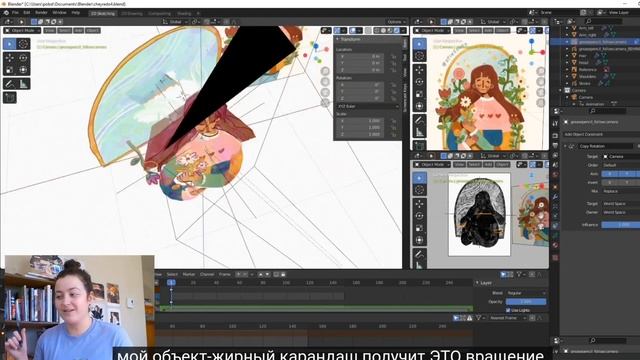Activate the Rotate tool in main viewport

tap(23, 58)
